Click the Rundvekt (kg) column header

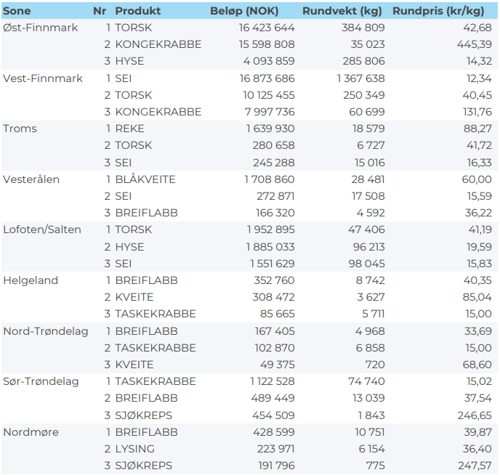(342, 11)
